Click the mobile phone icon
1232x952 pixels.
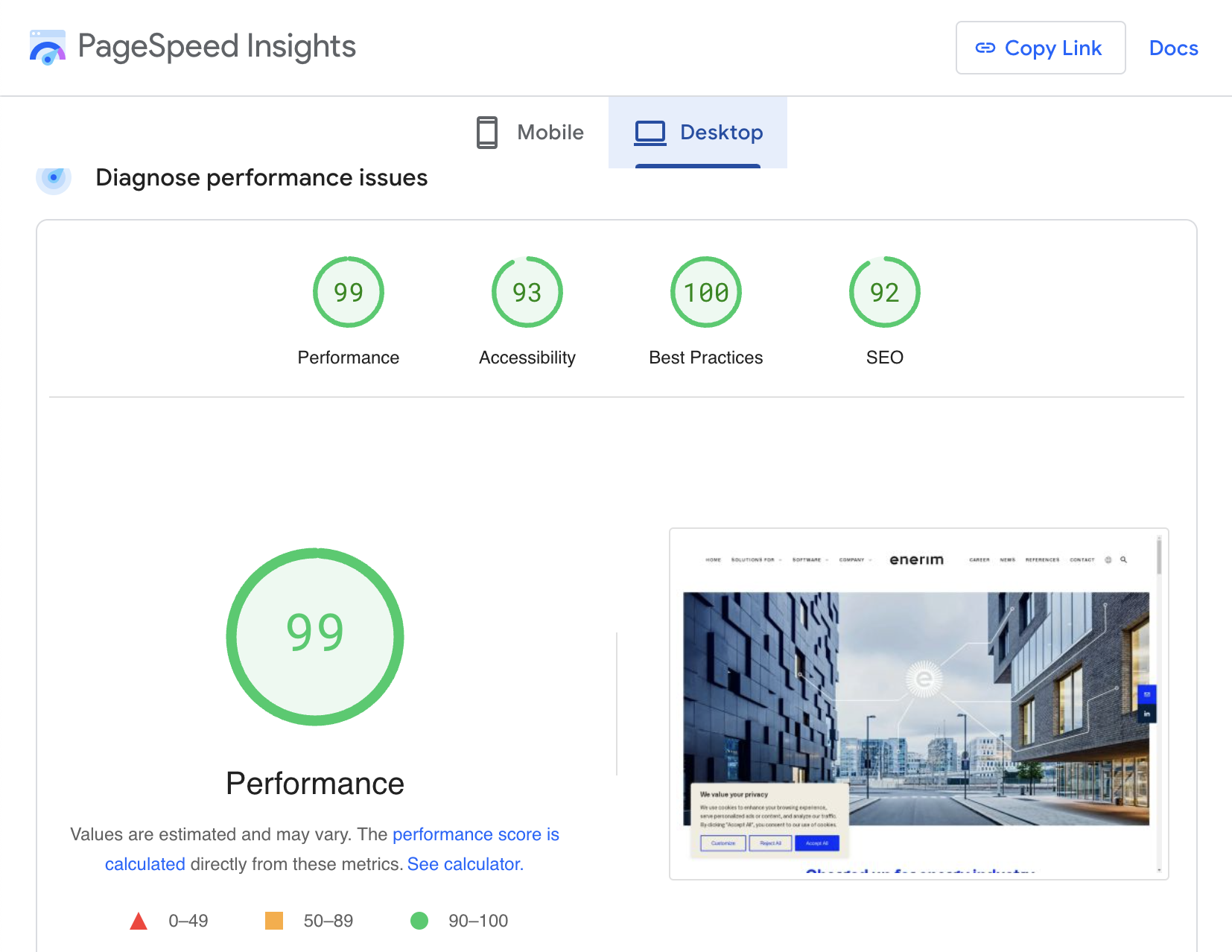[x=487, y=133]
